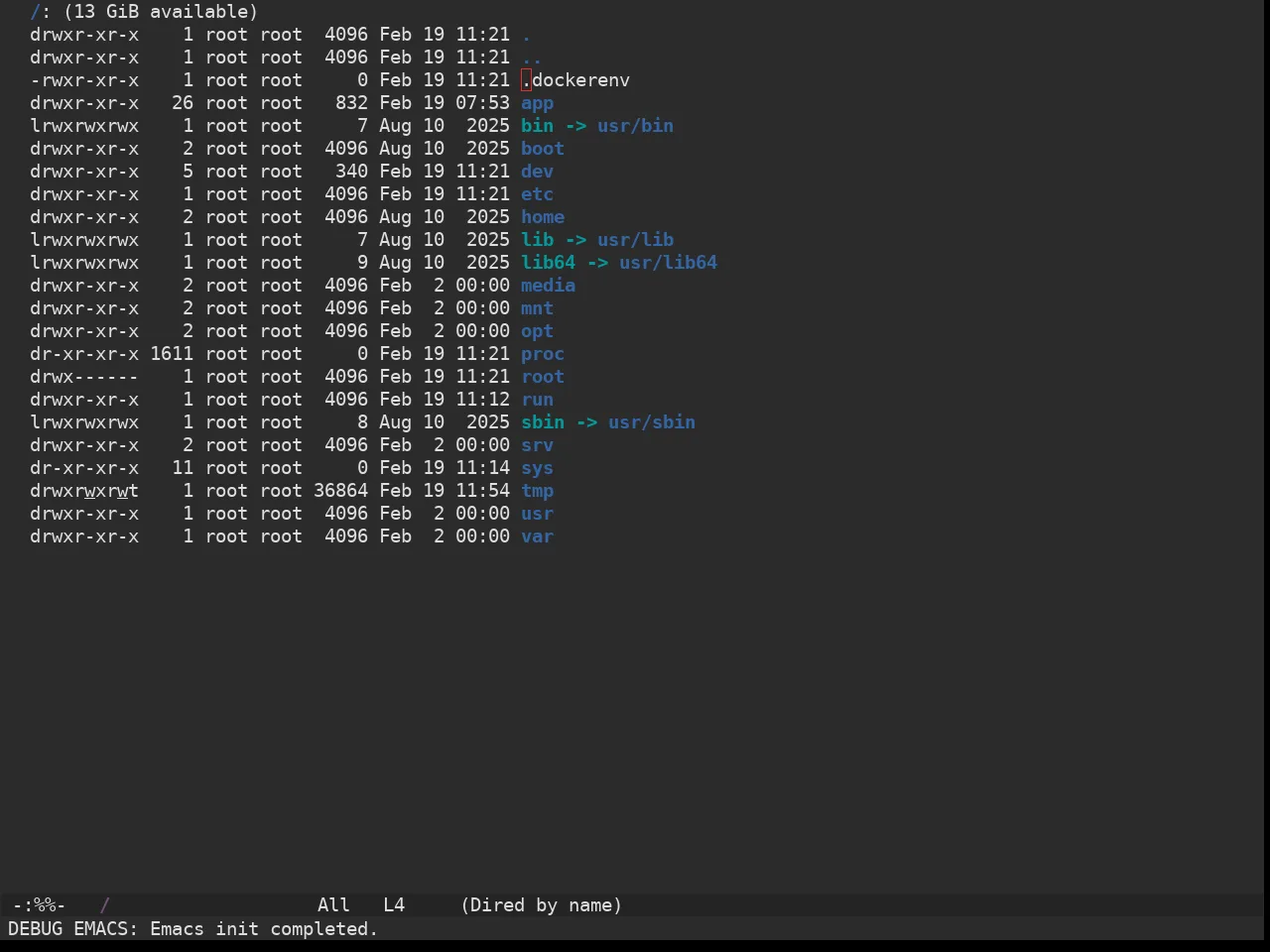Screen dimensions: 1270x952
Task: Select the .dockerenv file entry
Action: click(x=575, y=80)
